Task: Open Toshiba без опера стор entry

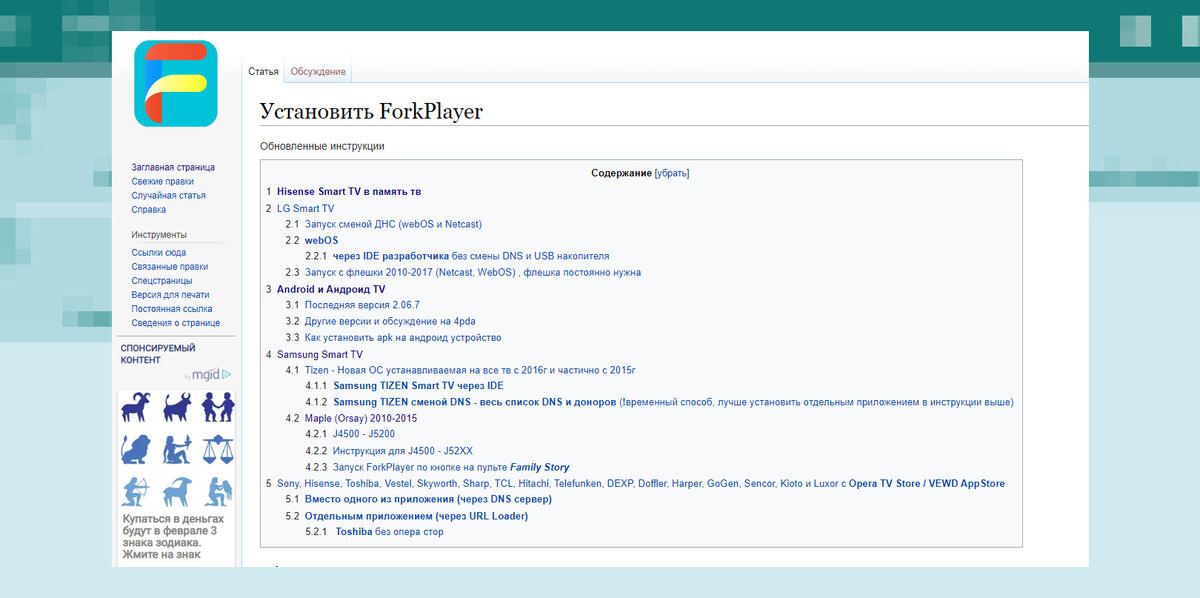Action: pyautogui.click(x=389, y=532)
